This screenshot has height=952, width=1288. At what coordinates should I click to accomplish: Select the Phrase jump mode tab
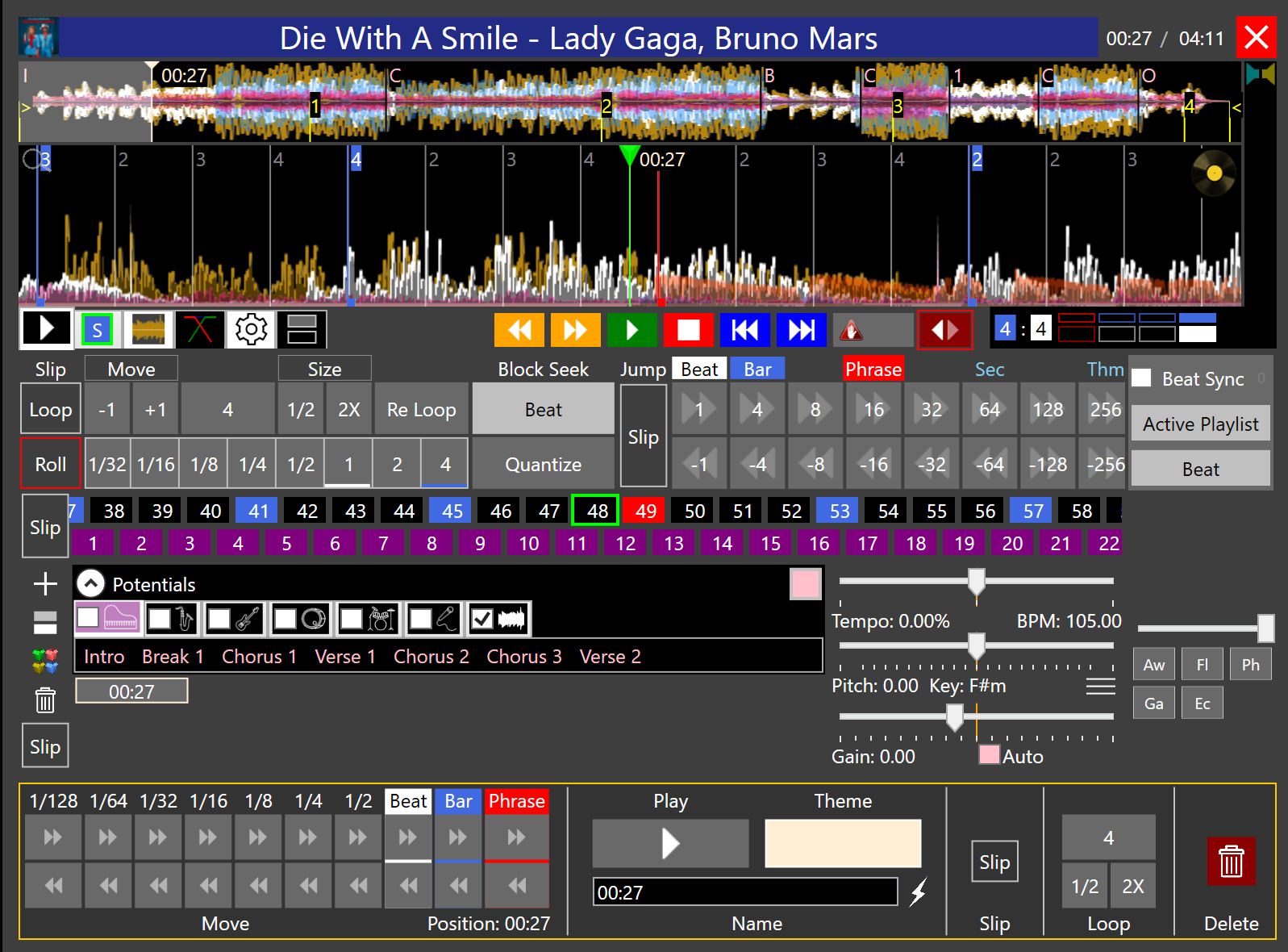[x=873, y=369]
